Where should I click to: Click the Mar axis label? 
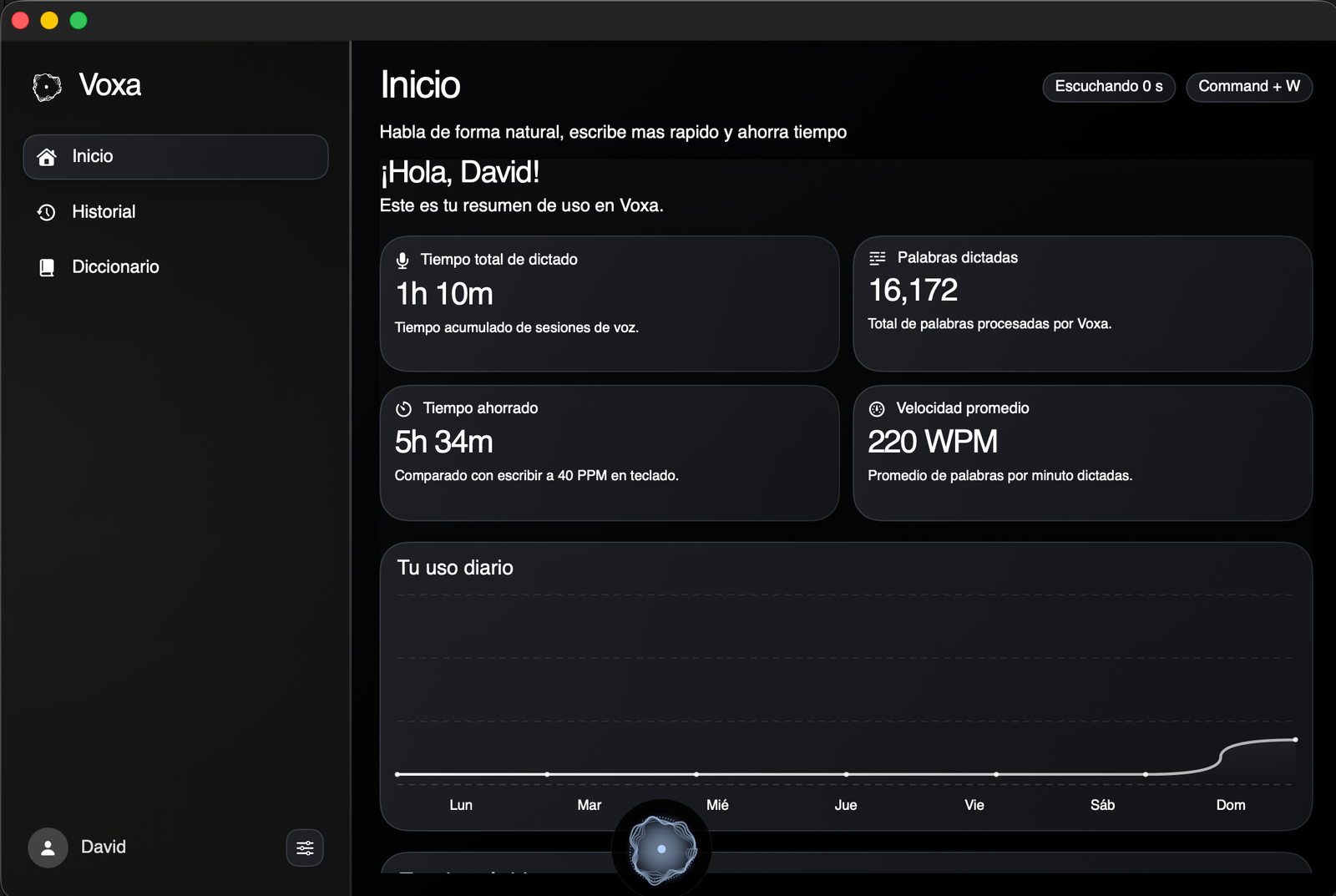pyautogui.click(x=590, y=805)
